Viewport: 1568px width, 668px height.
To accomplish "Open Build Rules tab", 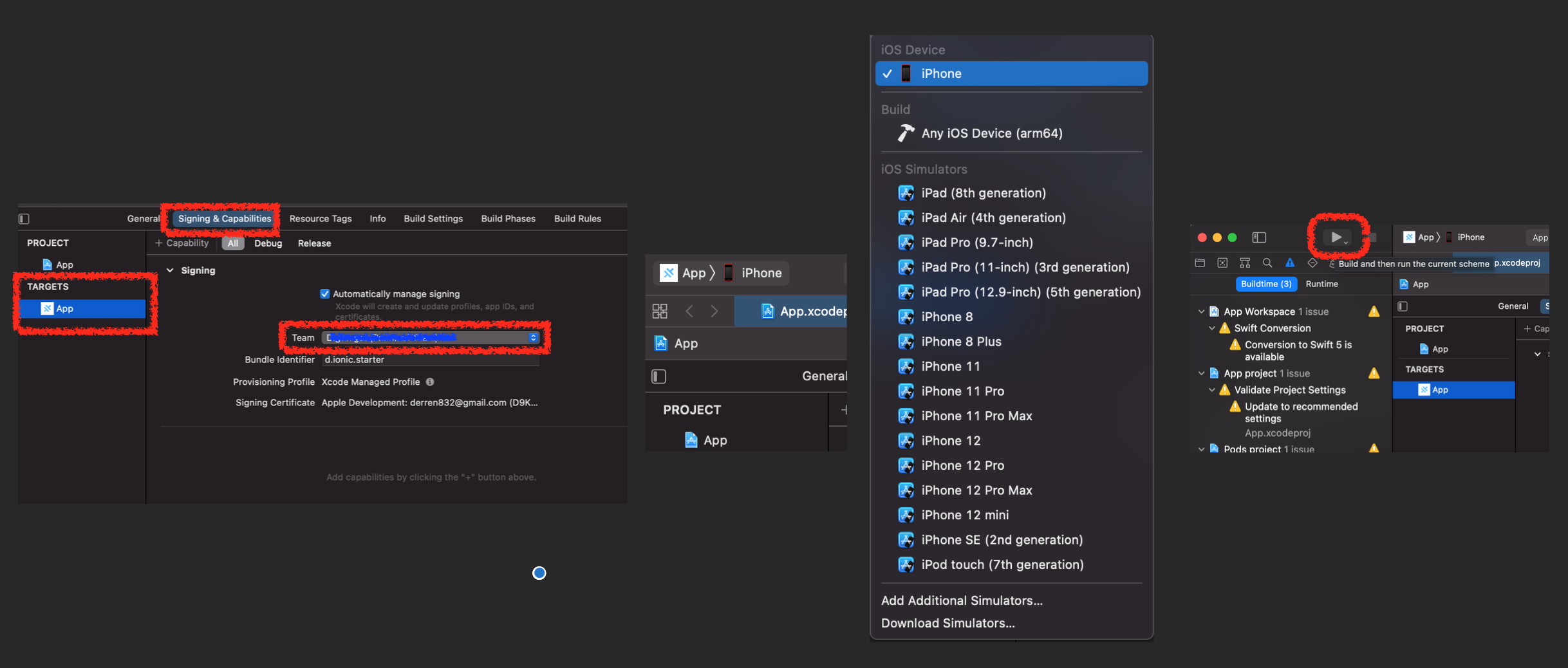I will tap(577, 219).
